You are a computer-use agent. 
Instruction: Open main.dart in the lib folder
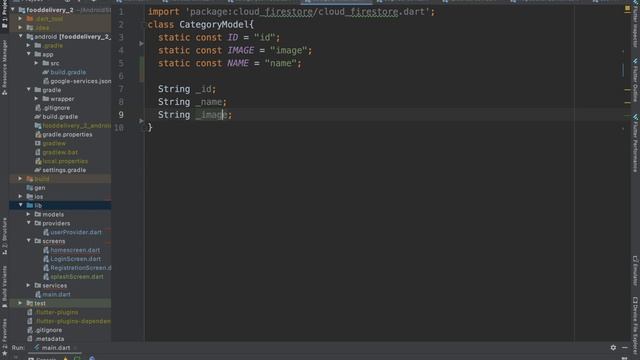point(53,294)
